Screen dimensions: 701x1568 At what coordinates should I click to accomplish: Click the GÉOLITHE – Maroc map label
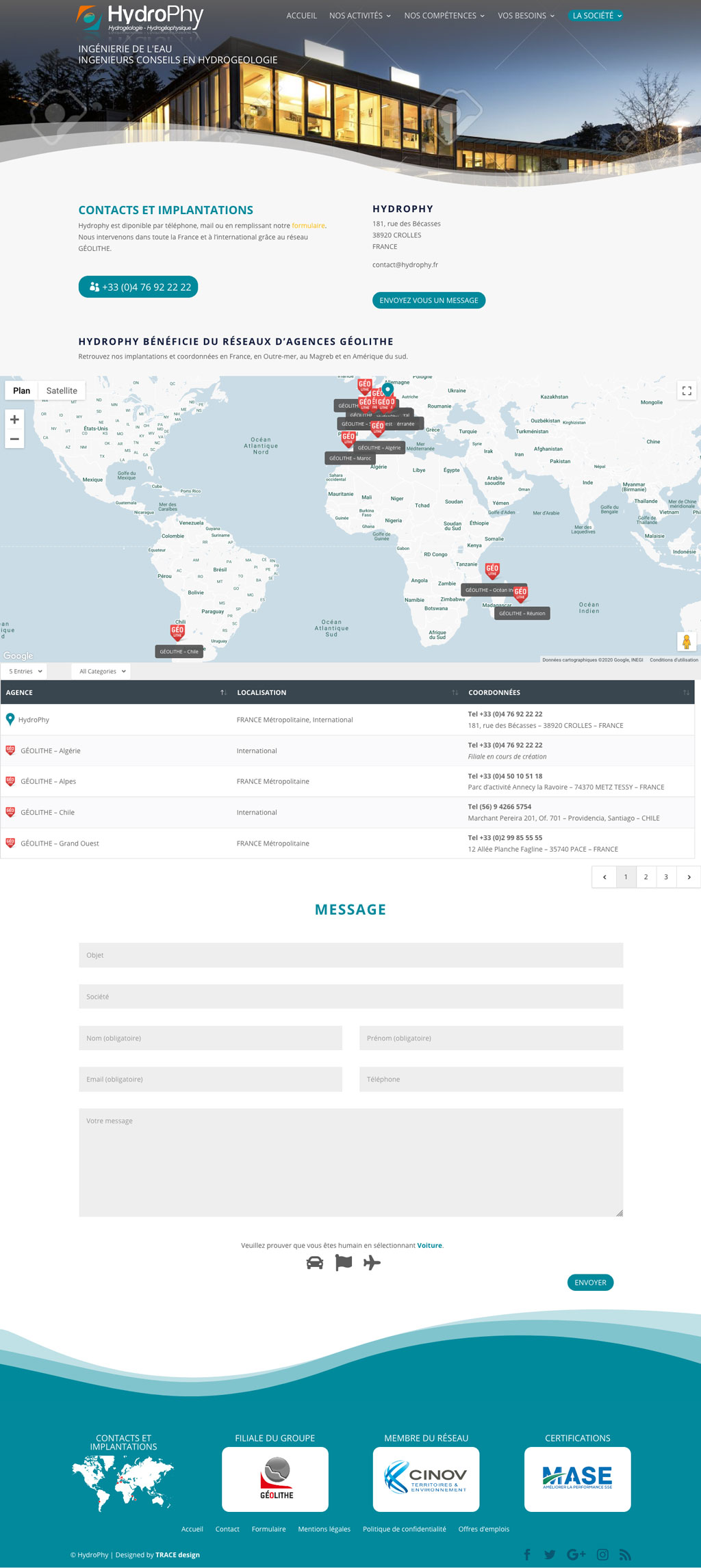pyautogui.click(x=350, y=458)
